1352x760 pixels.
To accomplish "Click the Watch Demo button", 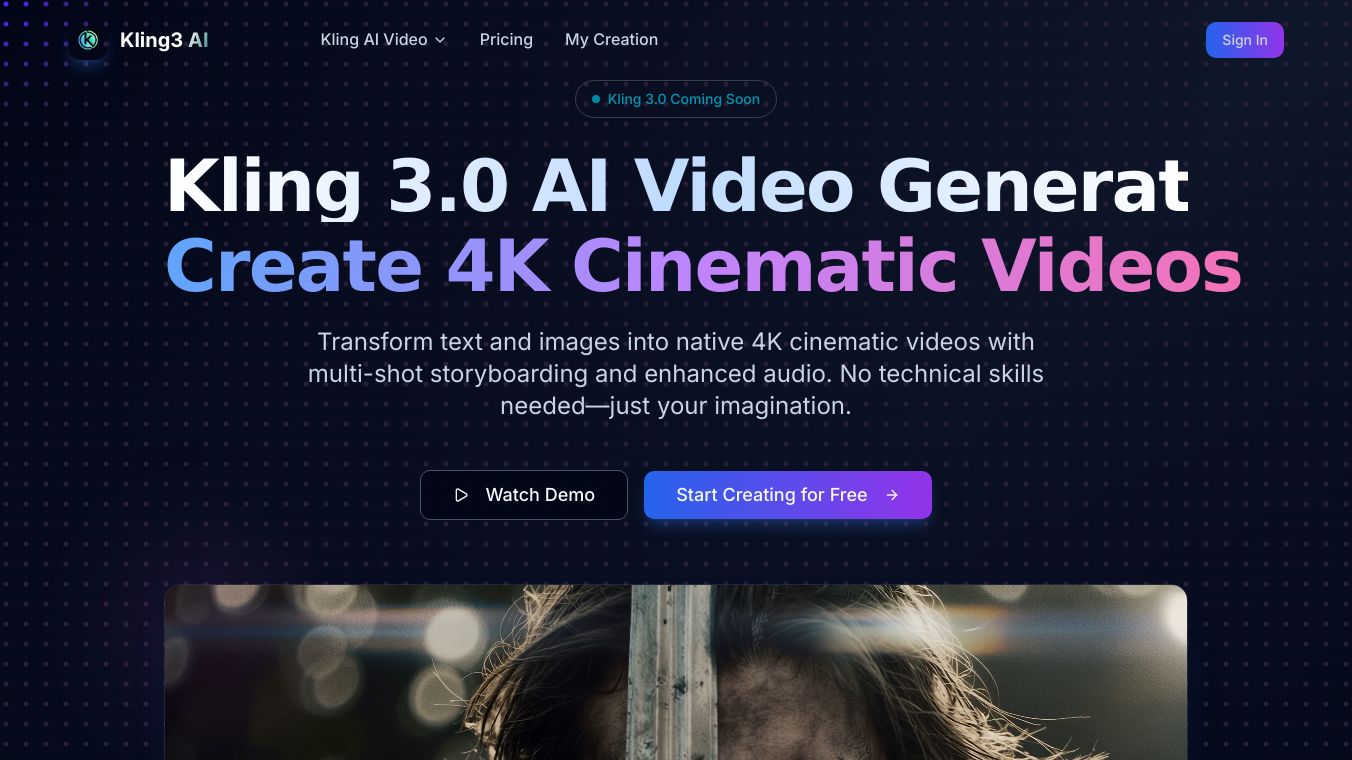I will [x=524, y=495].
